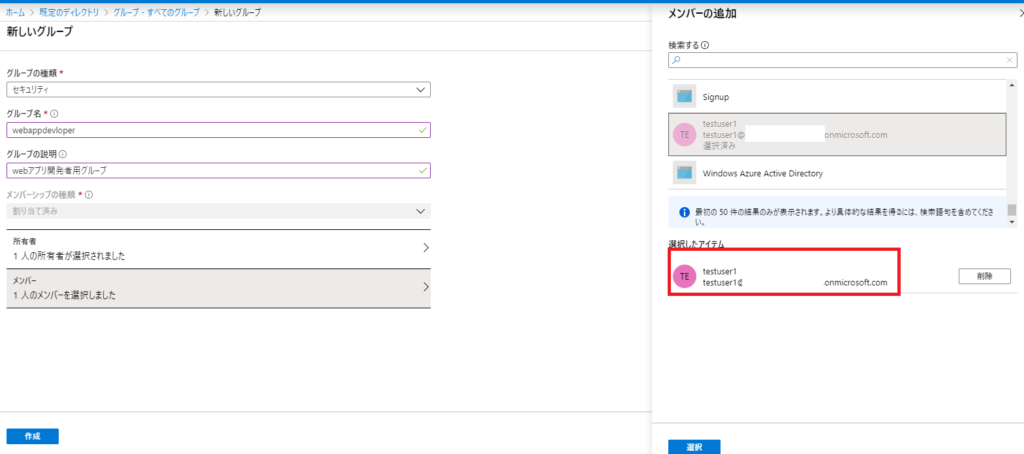
Task: Select the Signup list entry
Action: pos(837,96)
